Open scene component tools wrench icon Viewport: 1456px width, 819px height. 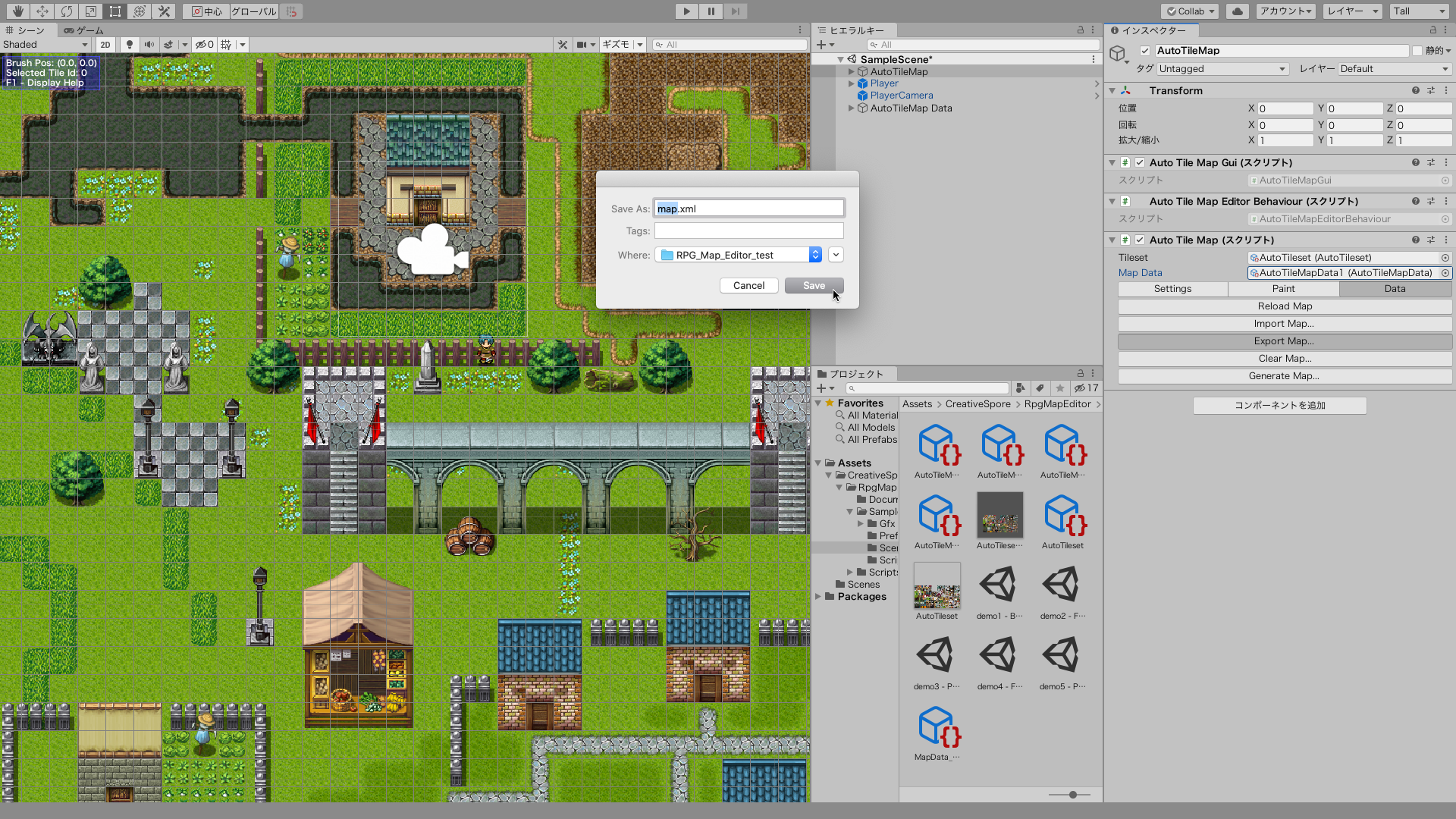coord(563,45)
